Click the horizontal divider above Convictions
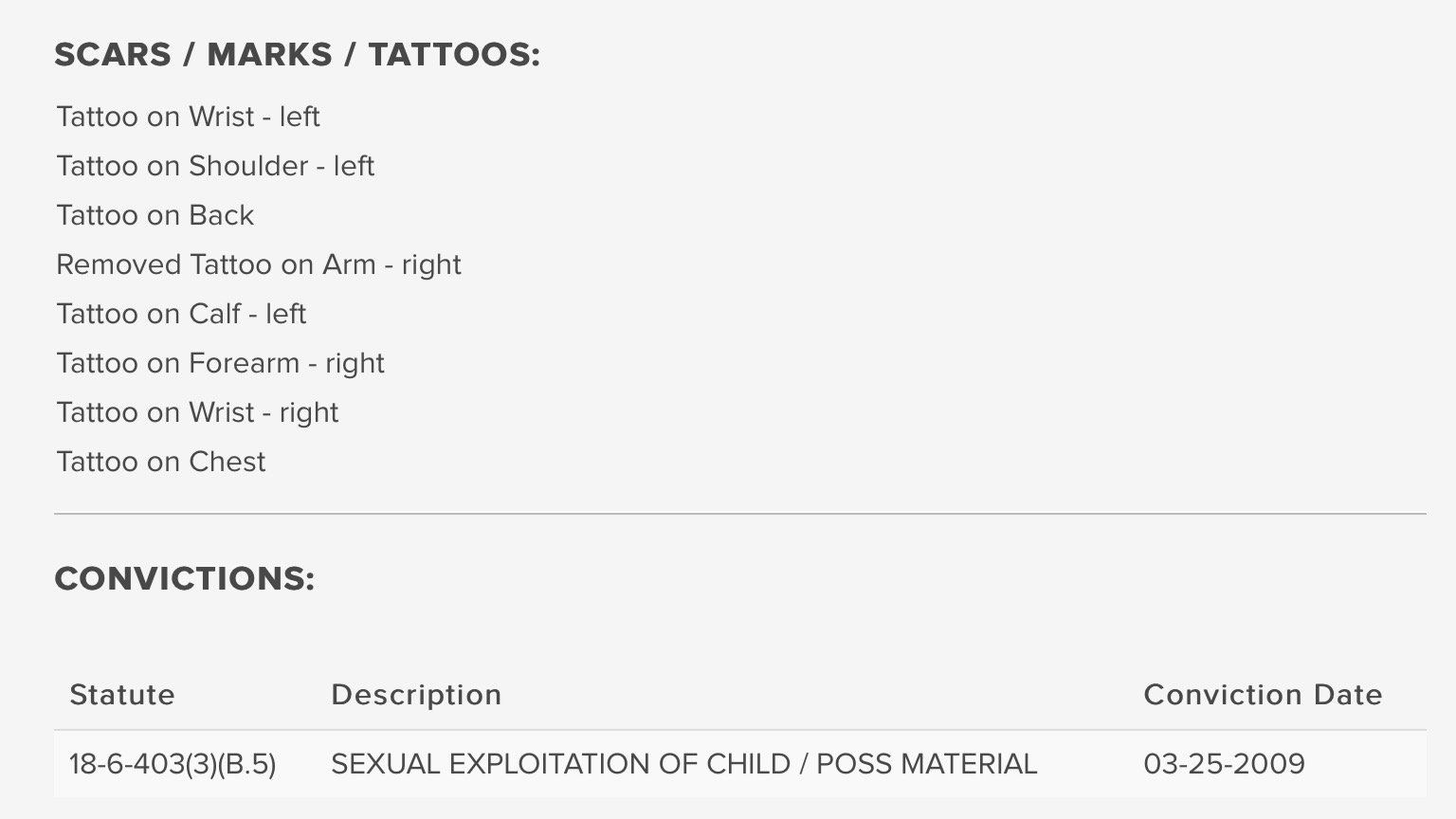Screen dimensions: 1456x819 click(740, 514)
